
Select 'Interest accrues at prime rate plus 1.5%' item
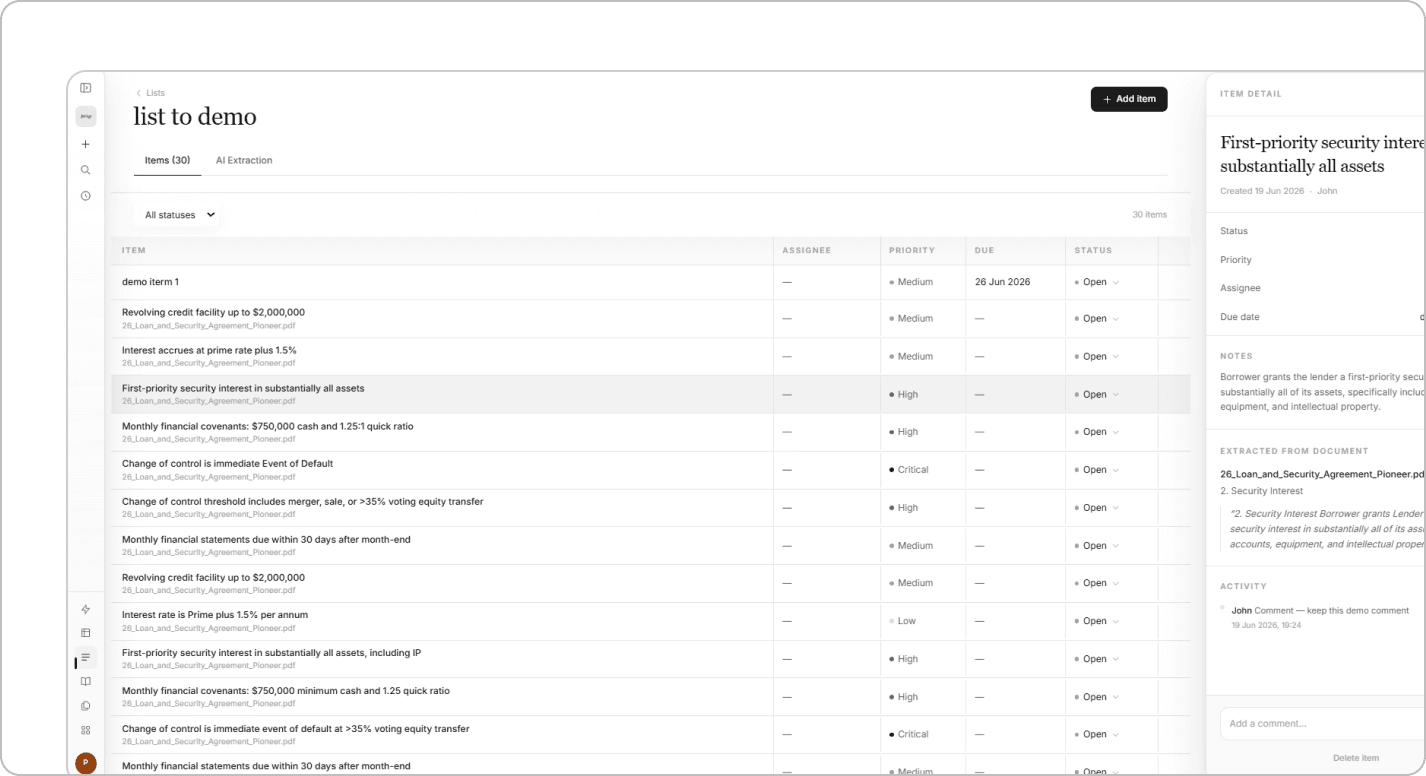[209, 350]
